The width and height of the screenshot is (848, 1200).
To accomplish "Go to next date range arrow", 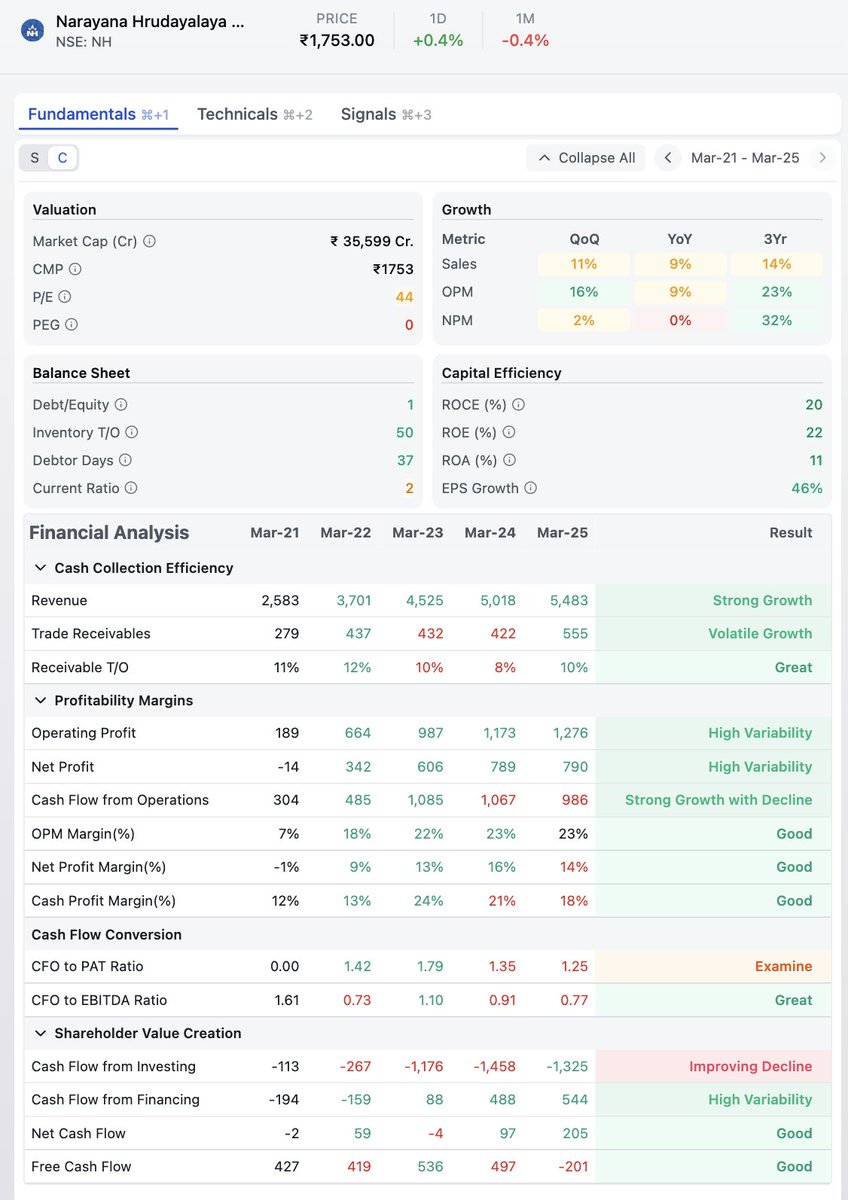I will 822,158.
